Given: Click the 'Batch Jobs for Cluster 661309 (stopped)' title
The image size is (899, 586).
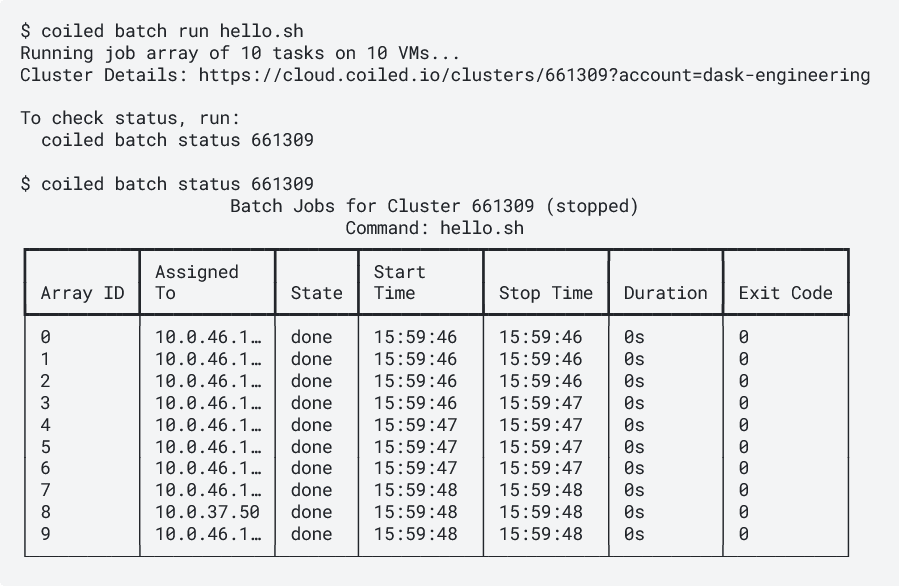Looking at the screenshot, I should click(434, 206).
